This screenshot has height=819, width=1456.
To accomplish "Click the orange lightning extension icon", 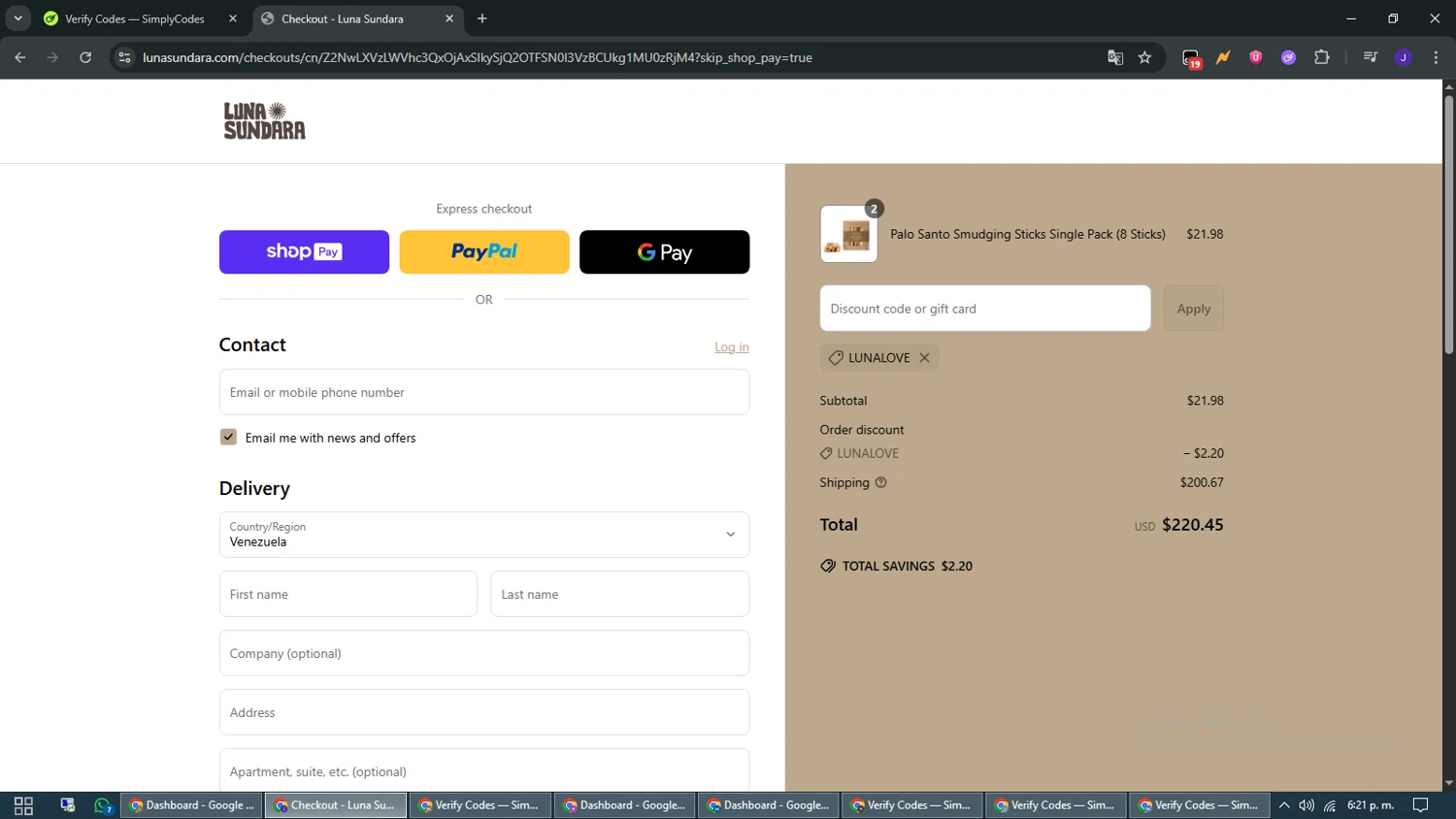I will tap(1223, 57).
